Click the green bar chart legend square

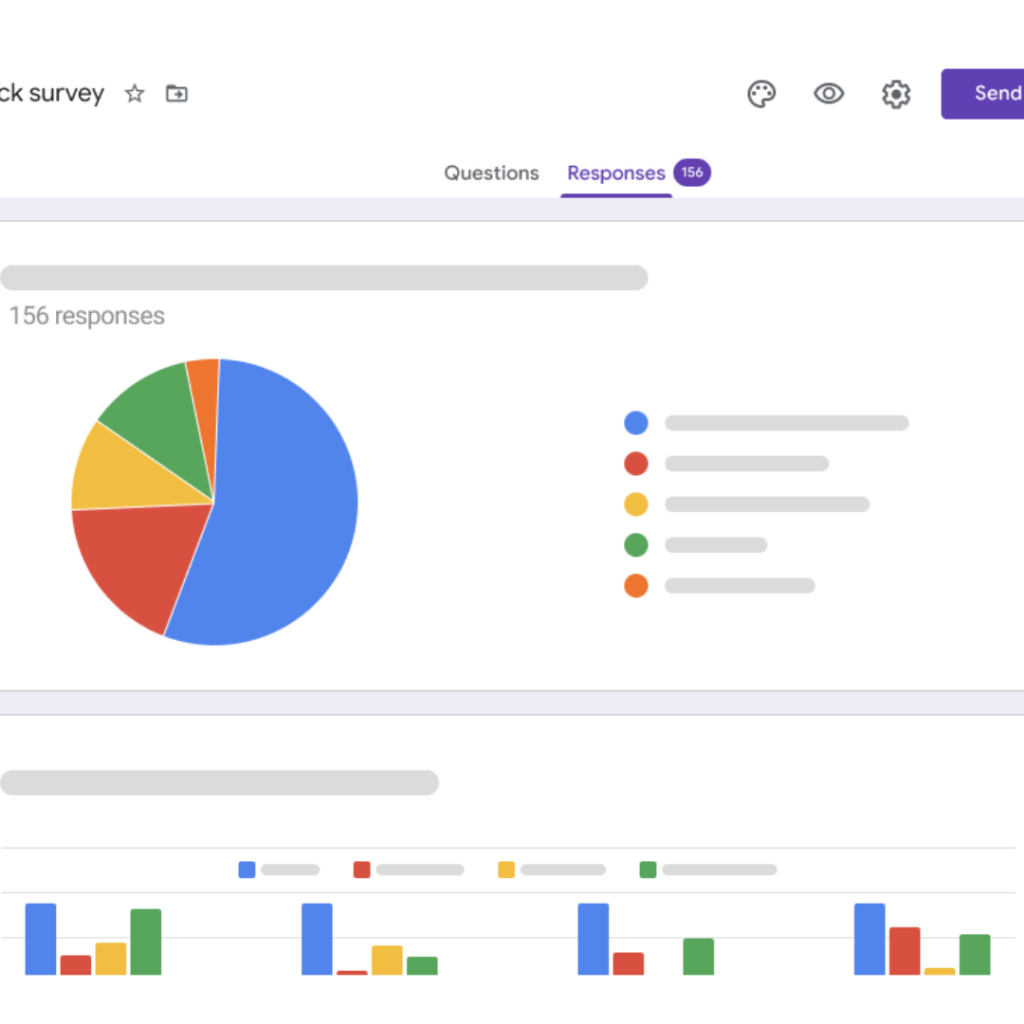(x=648, y=870)
